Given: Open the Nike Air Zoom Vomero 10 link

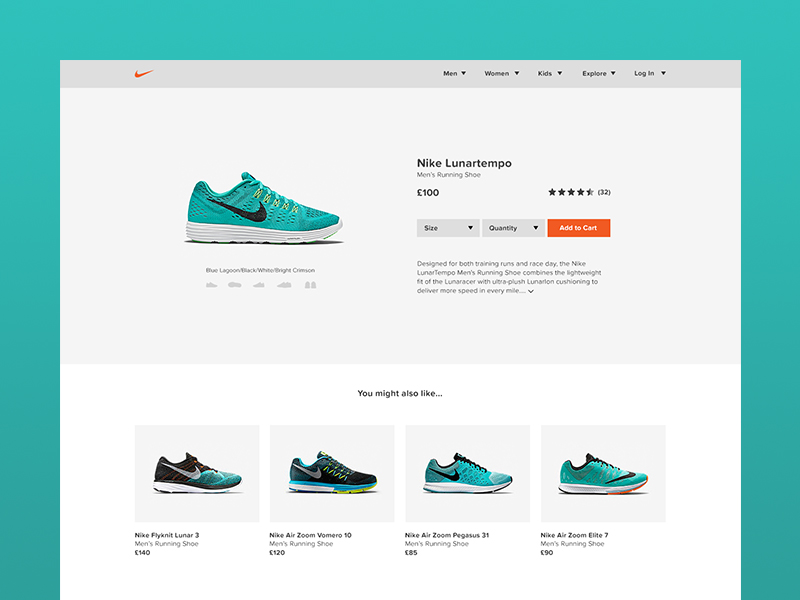Looking at the screenshot, I should [310, 535].
